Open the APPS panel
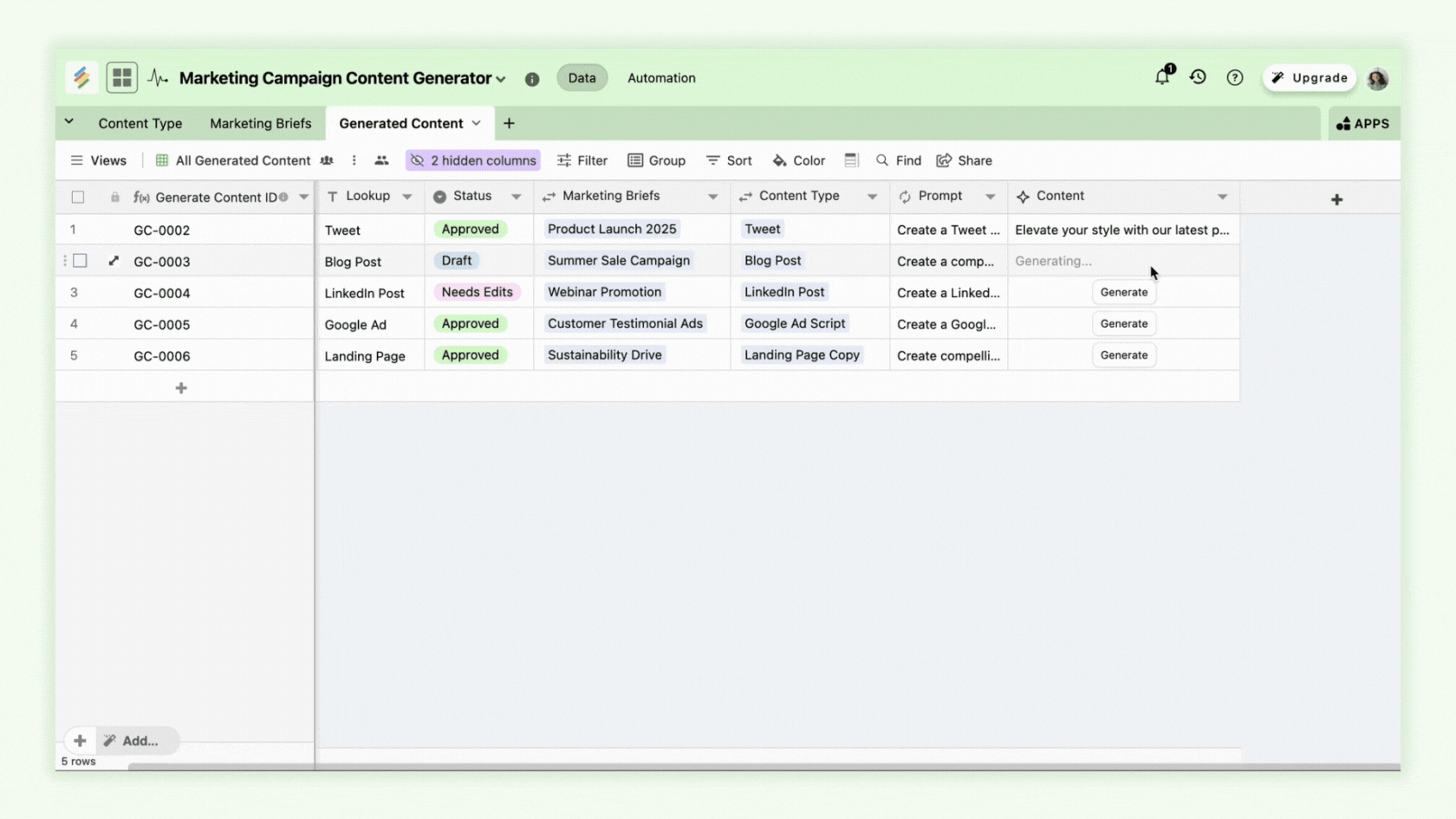Image resolution: width=1456 pixels, height=819 pixels. click(x=1363, y=124)
